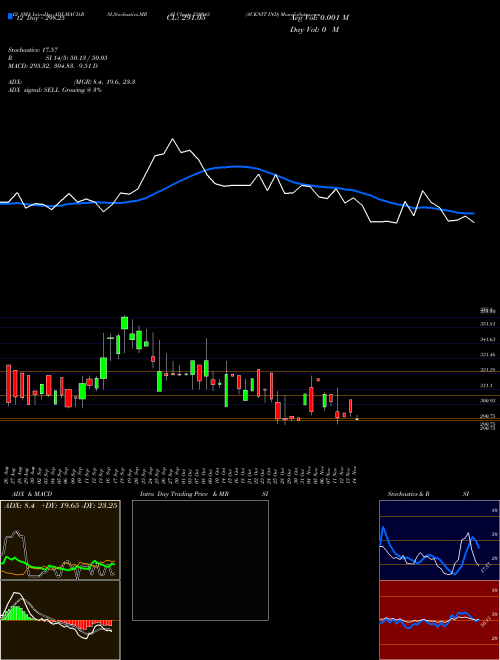Click the 'Intra Day Trading Price & MRSI' title
This screenshot has width=500, height=660.
(205, 494)
